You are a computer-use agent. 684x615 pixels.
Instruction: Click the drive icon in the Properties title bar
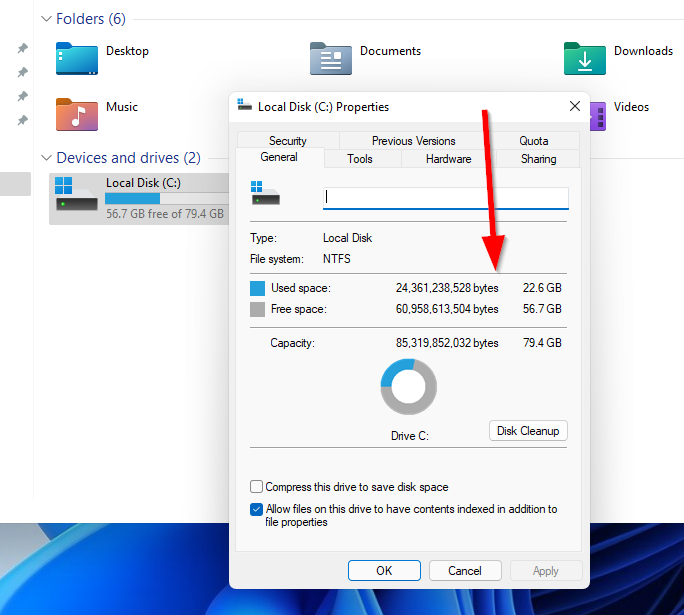coord(244,105)
